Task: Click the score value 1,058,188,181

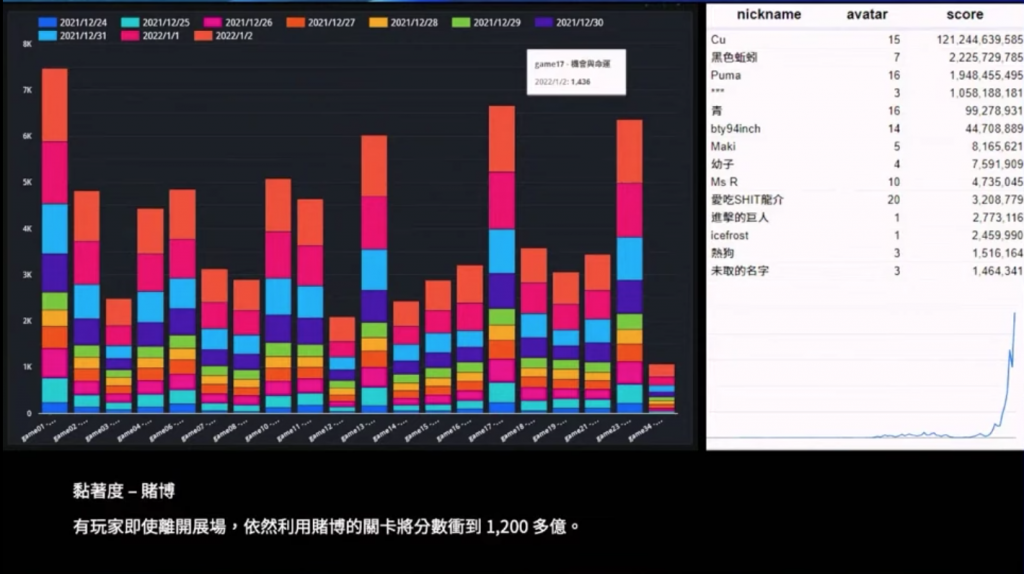Action: [x=986, y=93]
